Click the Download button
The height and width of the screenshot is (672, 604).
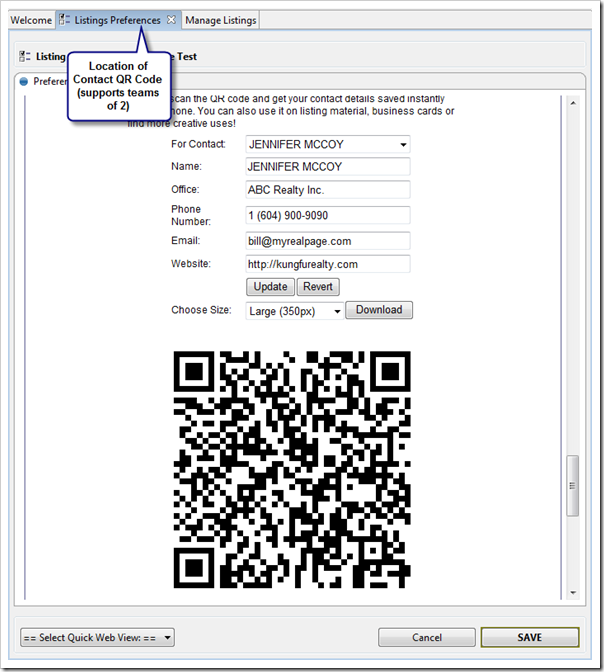pyautogui.click(x=379, y=310)
